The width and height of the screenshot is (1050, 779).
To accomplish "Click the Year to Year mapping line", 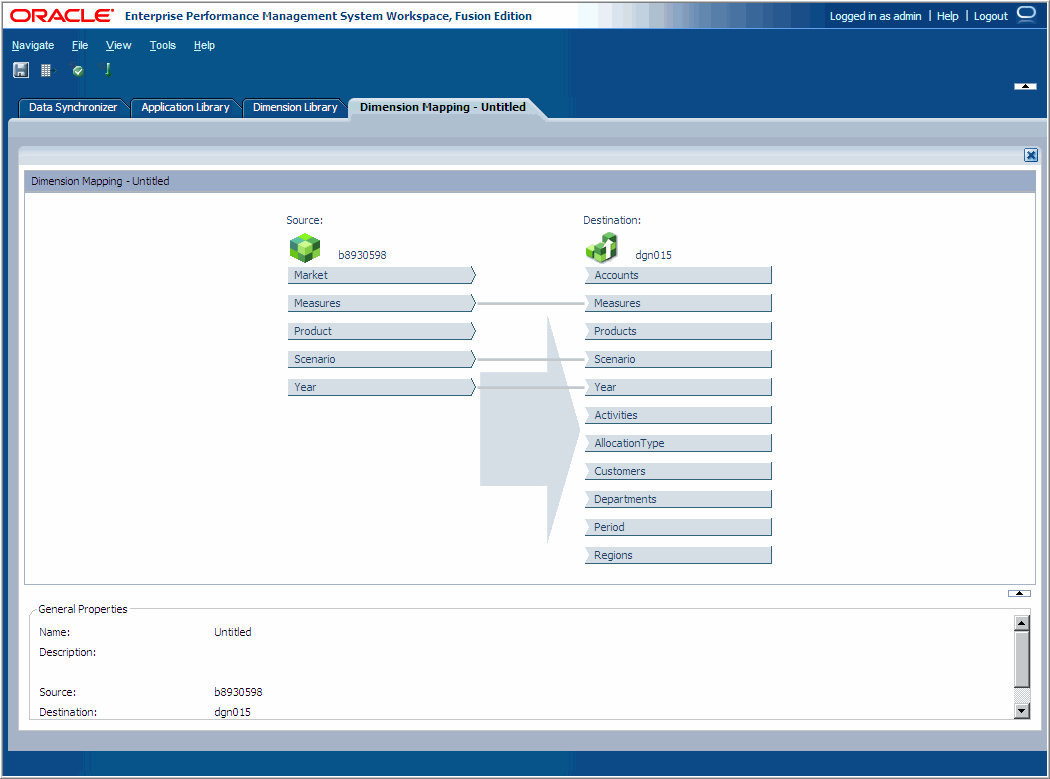I will (x=530, y=388).
